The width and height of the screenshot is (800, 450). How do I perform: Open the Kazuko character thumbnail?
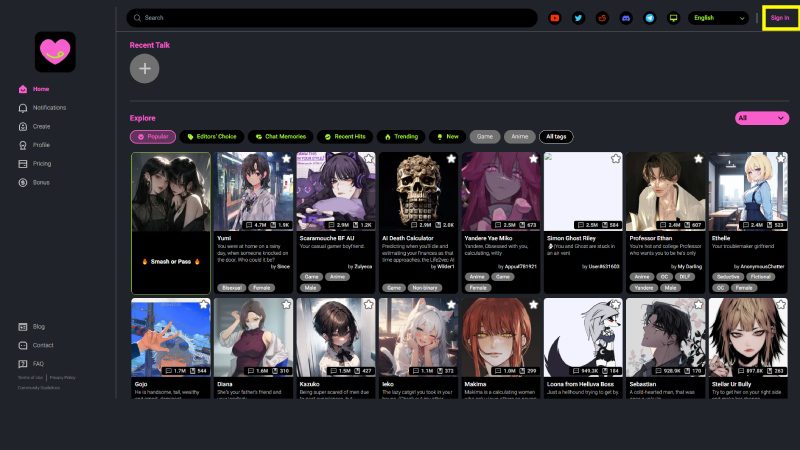pyautogui.click(x=336, y=337)
